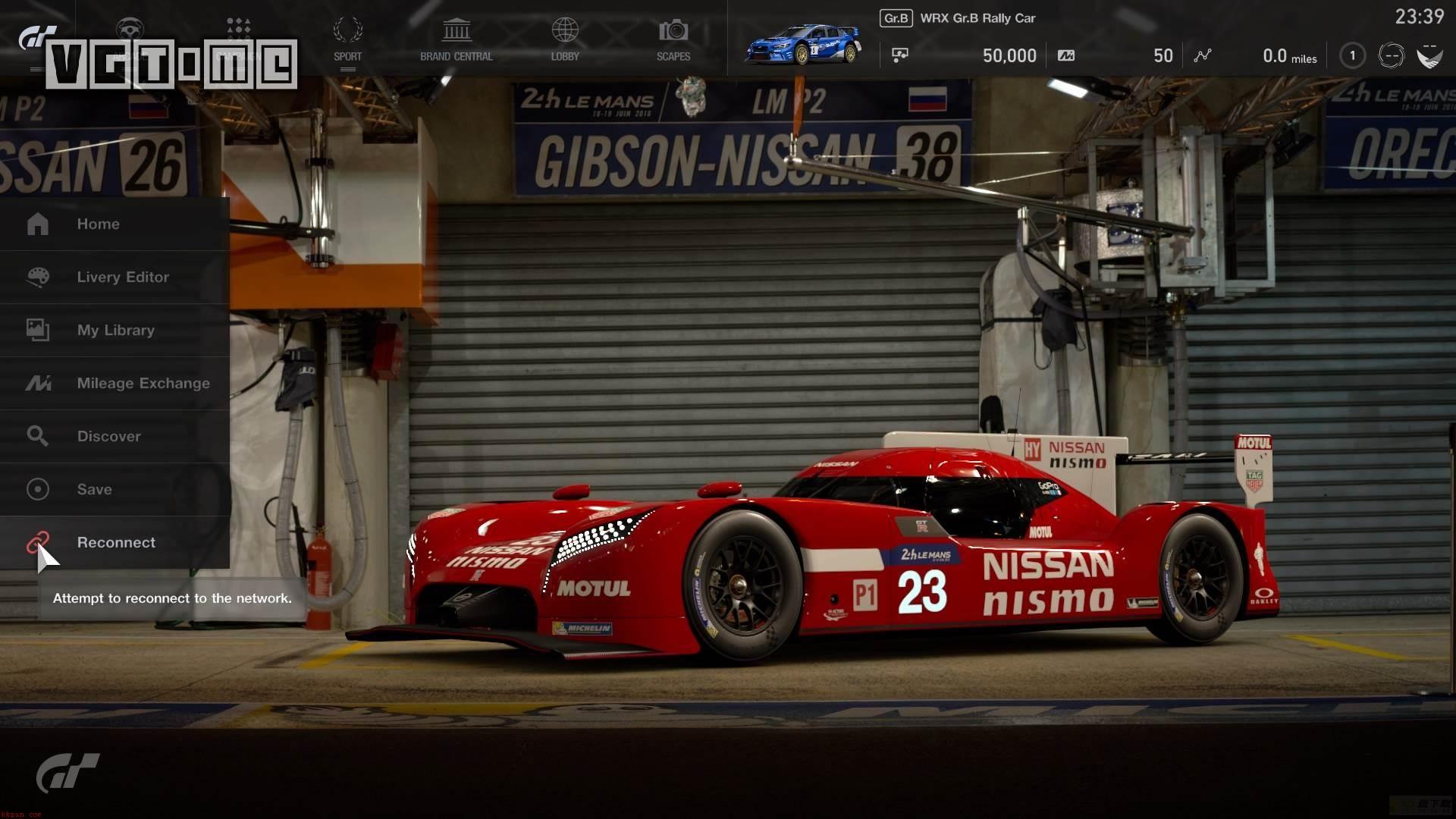This screenshot has width=1456, height=819.
Task: Click the Home house icon
Action: click(38, 224)
